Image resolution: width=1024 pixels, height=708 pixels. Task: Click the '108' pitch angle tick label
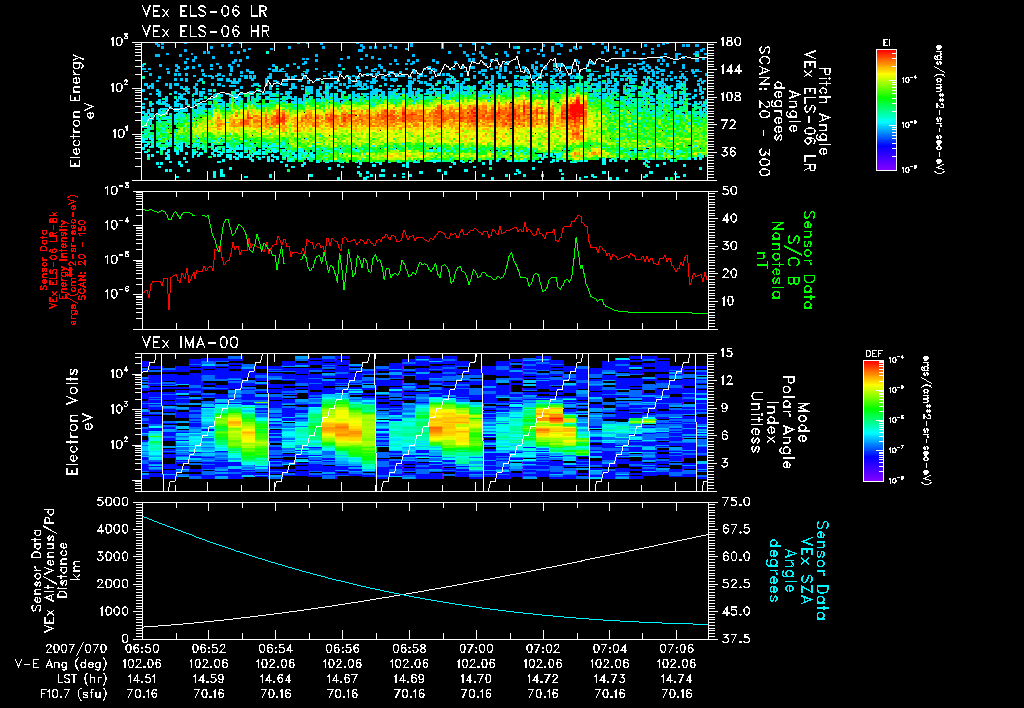click(x=730, y=97)
